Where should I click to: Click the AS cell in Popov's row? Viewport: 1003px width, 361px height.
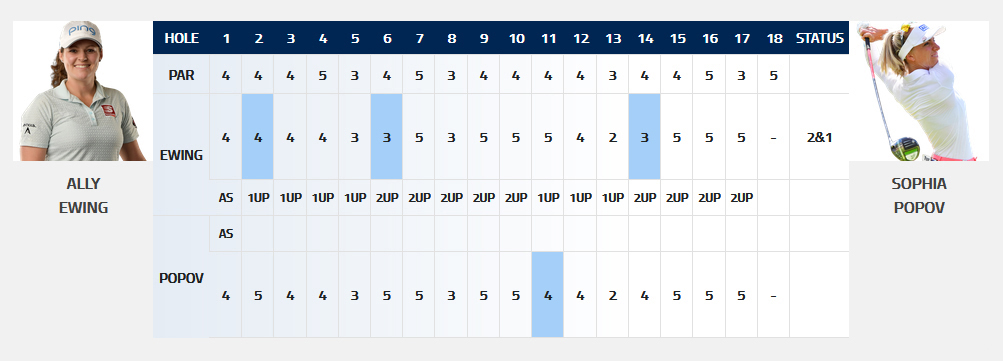[x=226, y=234]
